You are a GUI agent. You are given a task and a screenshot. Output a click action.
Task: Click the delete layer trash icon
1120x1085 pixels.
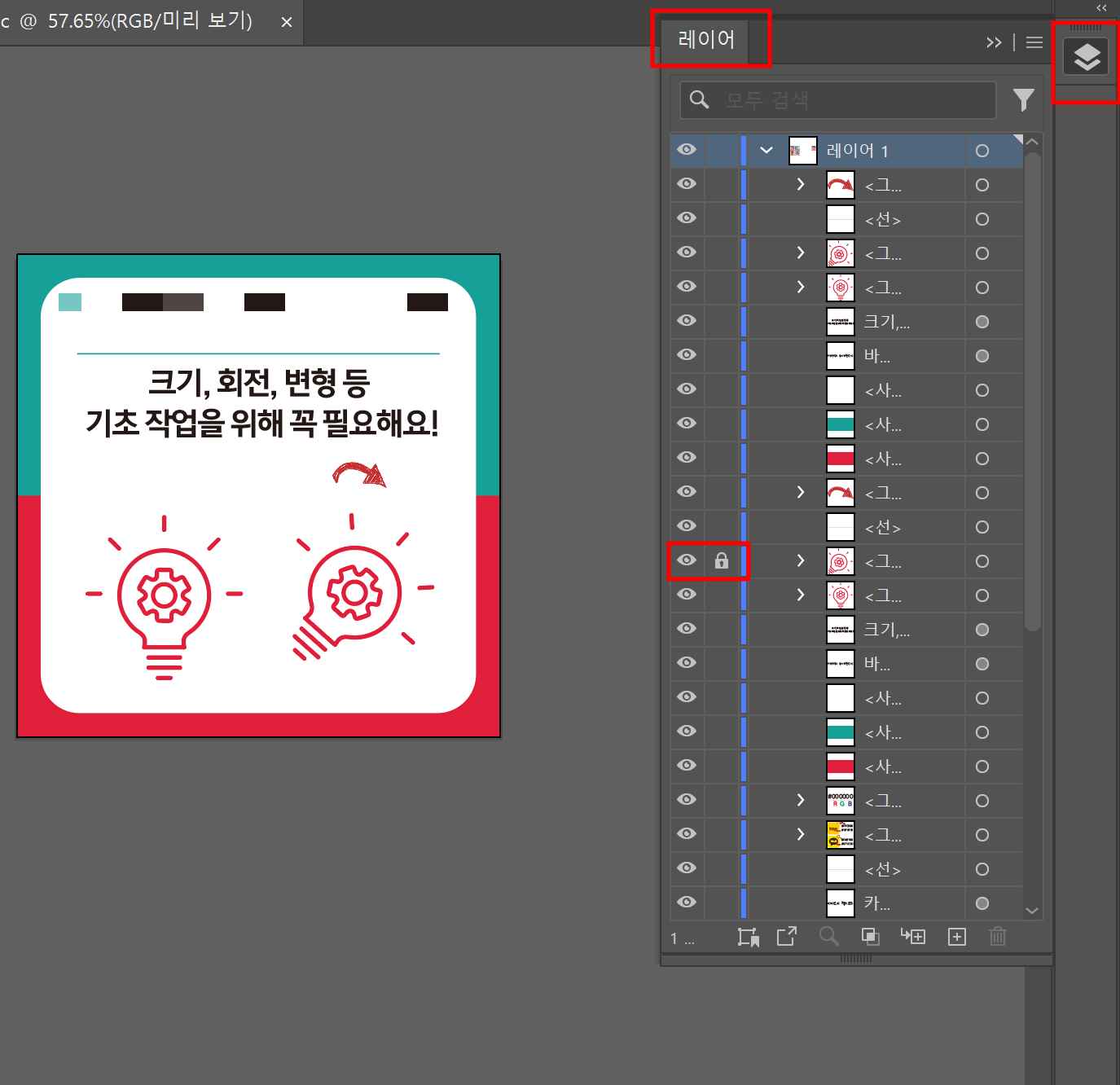coord(998,937)
